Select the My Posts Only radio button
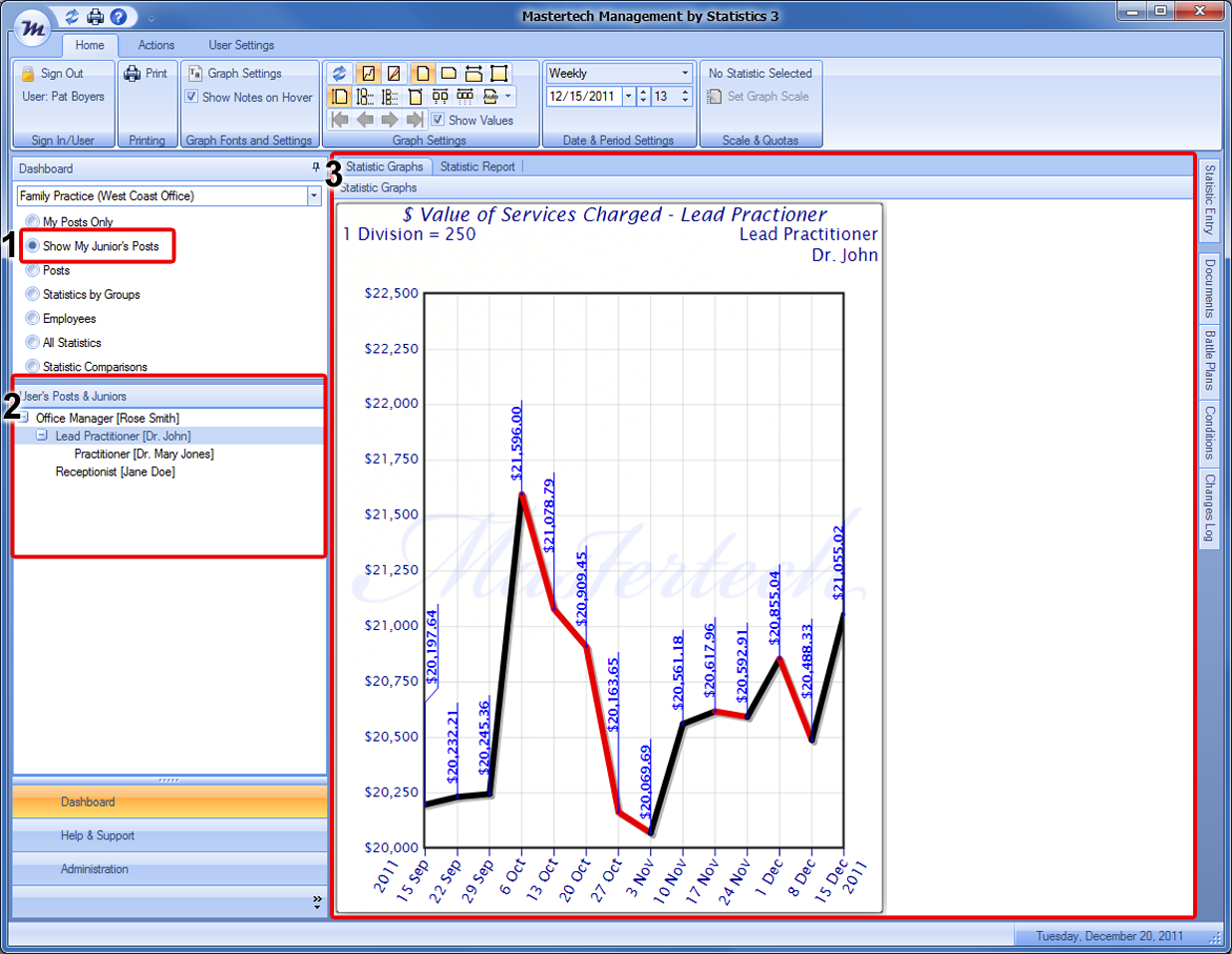1232x954 pixels. click(x=33, y=221)
